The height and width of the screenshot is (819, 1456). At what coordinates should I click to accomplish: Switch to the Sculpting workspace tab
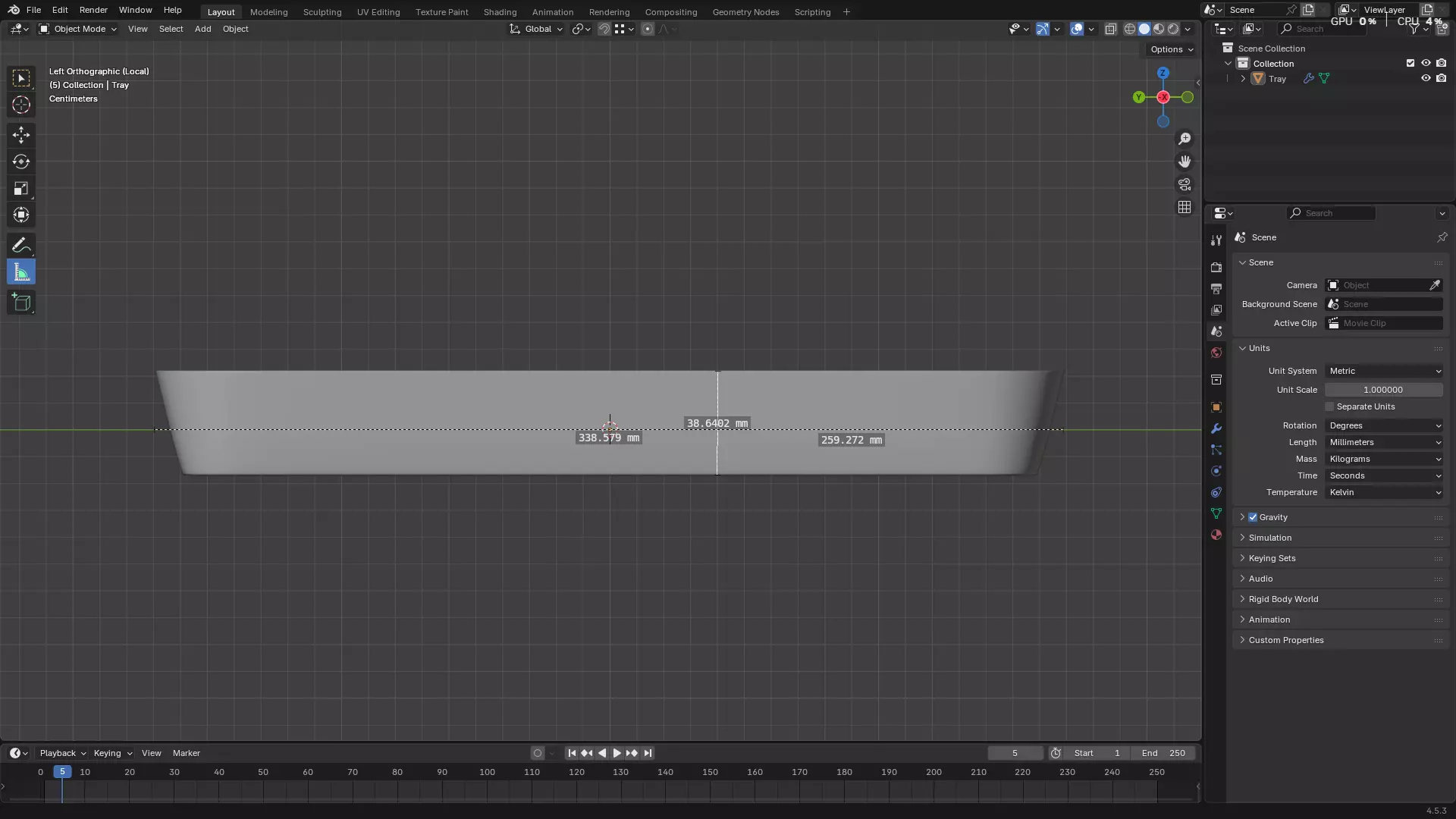tap(322, 12)
